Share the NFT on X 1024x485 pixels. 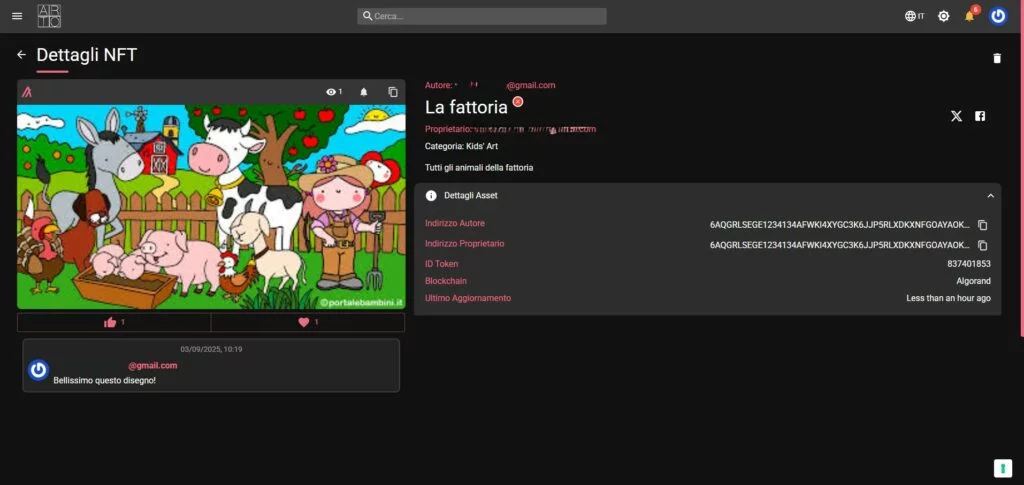tap(956, 116)
